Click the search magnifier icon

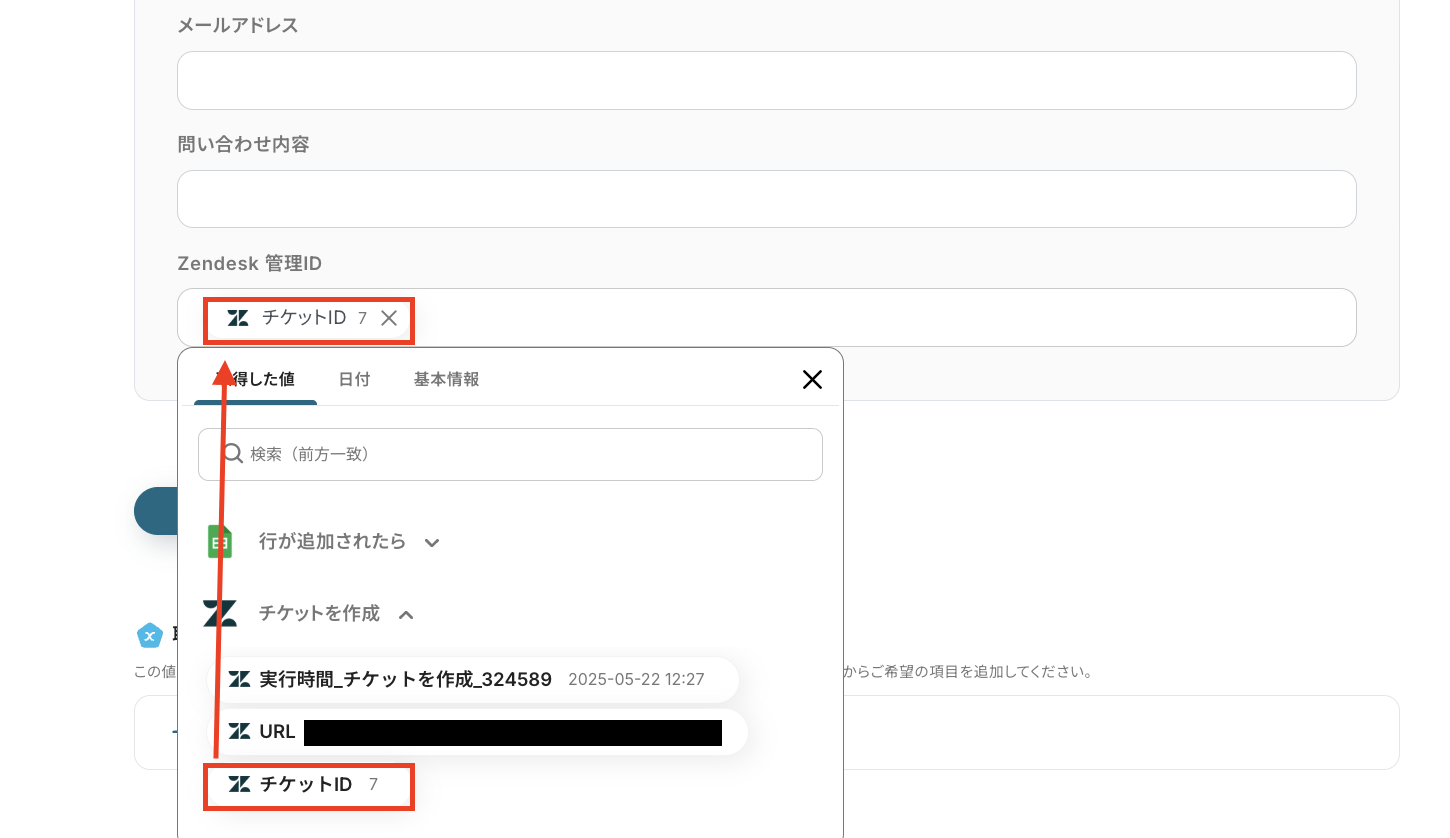pyautogui.click(x=233, y=454)
